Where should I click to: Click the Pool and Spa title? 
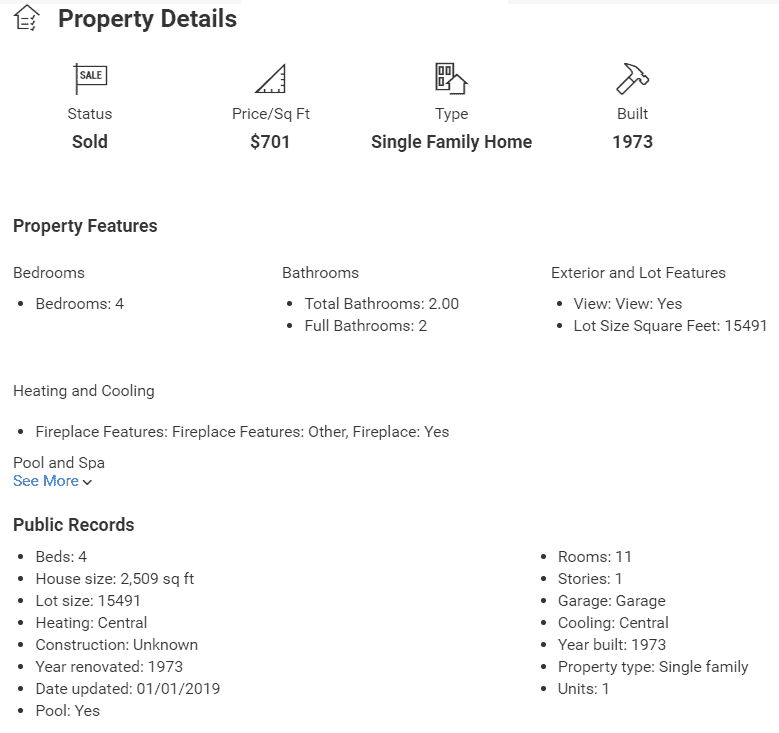pos(59,463)
